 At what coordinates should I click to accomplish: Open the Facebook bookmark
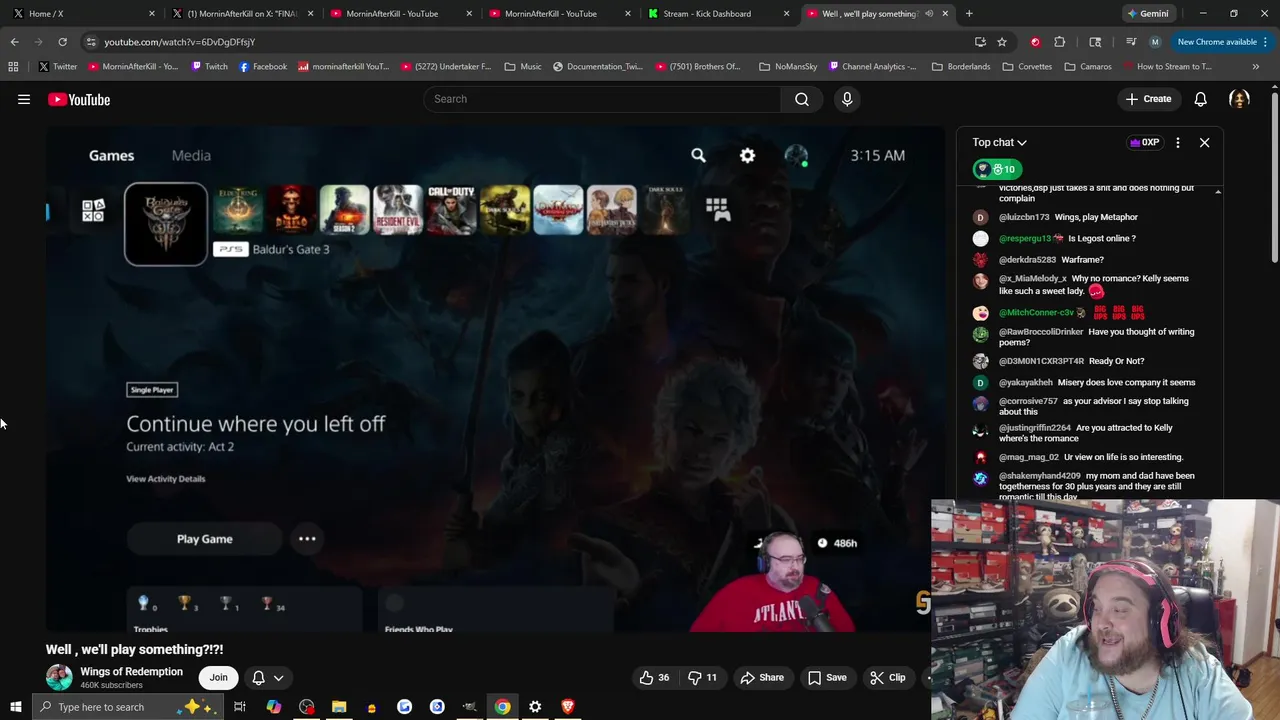tap(263, 67)
